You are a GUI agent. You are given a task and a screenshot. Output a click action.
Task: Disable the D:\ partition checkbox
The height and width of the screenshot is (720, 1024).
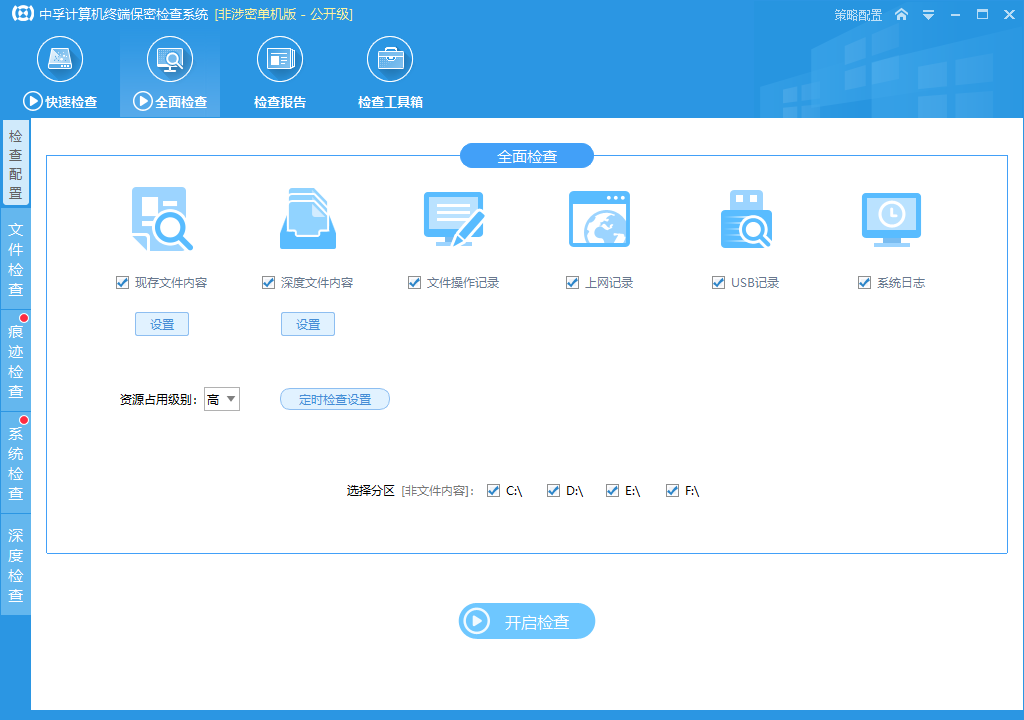(553, 491)
